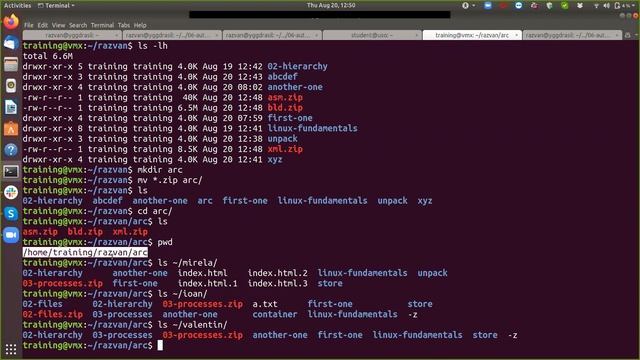Open the Help menu
Viewport: 640px width, 360px height.
pyautogui.click(x=140, y=25)
